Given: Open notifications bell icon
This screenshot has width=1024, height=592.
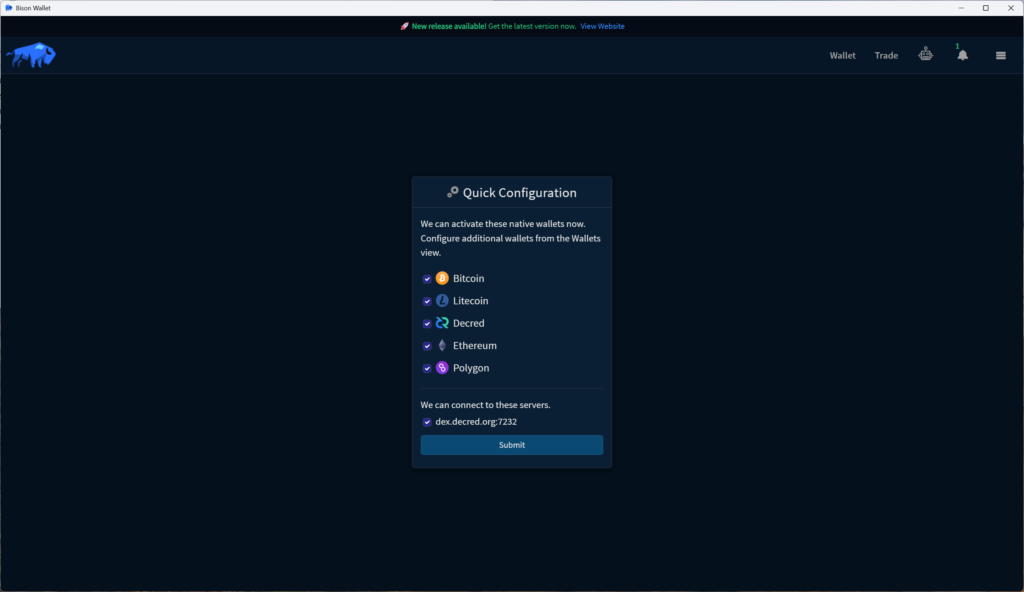Looking at the screenshot, I should click(962, 56).
